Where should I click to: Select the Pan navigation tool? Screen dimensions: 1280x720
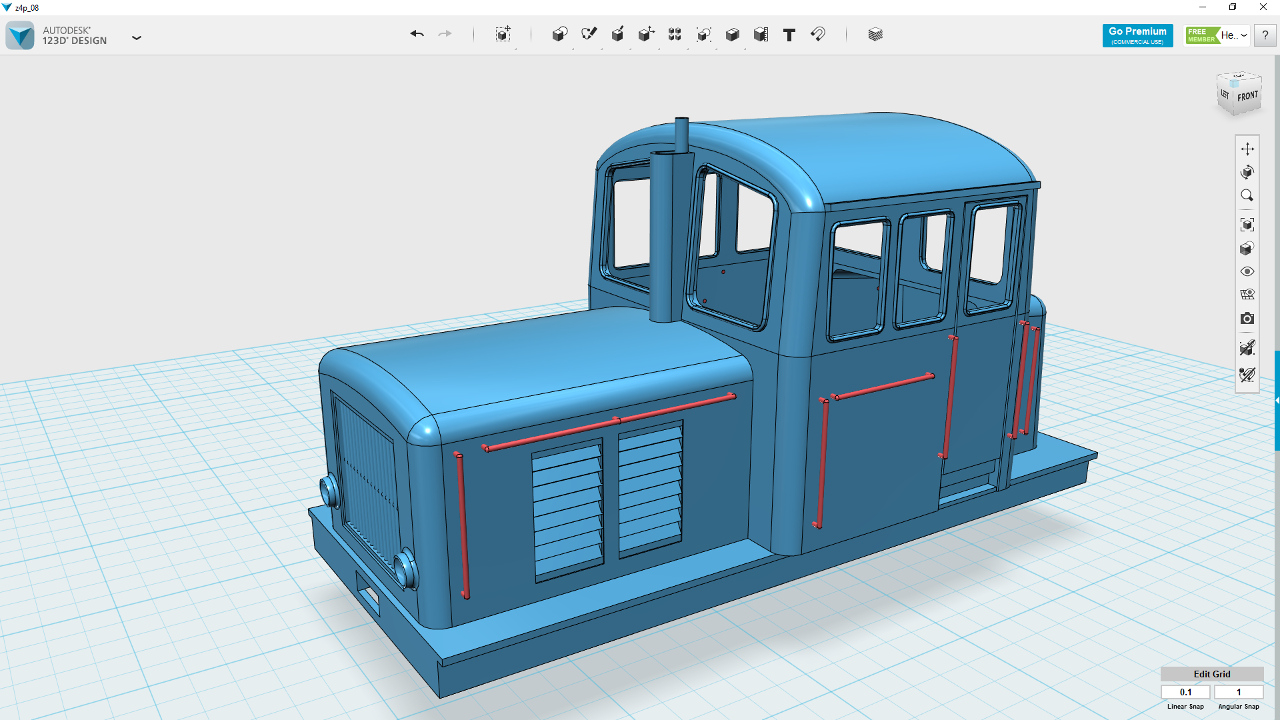1247,148
